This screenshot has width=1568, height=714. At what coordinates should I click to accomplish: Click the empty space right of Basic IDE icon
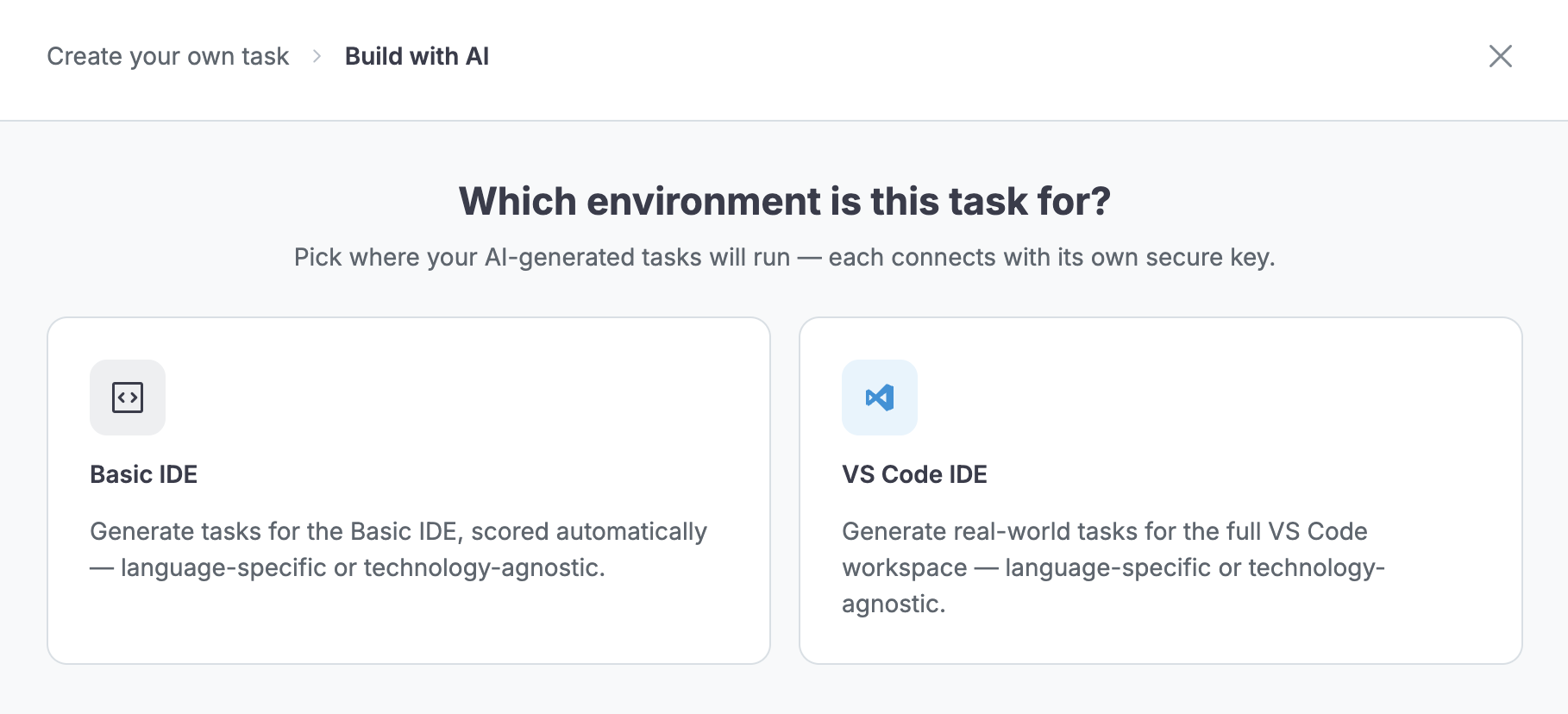point(448,398)
